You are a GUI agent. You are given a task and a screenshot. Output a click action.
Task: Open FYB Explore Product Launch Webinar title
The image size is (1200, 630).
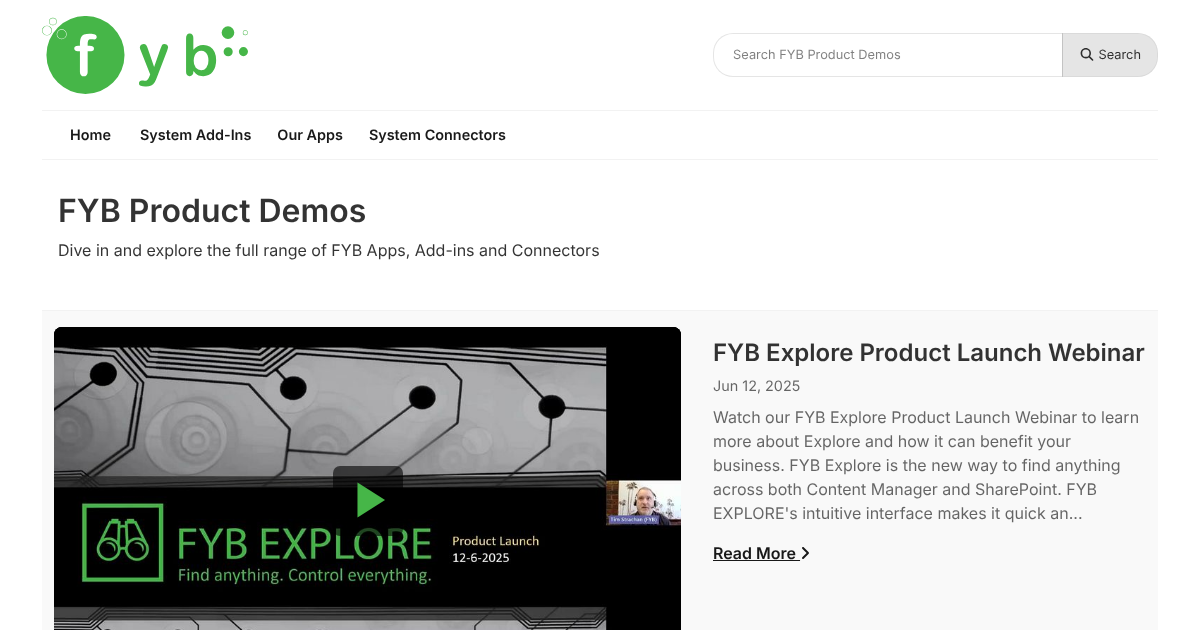928,352
